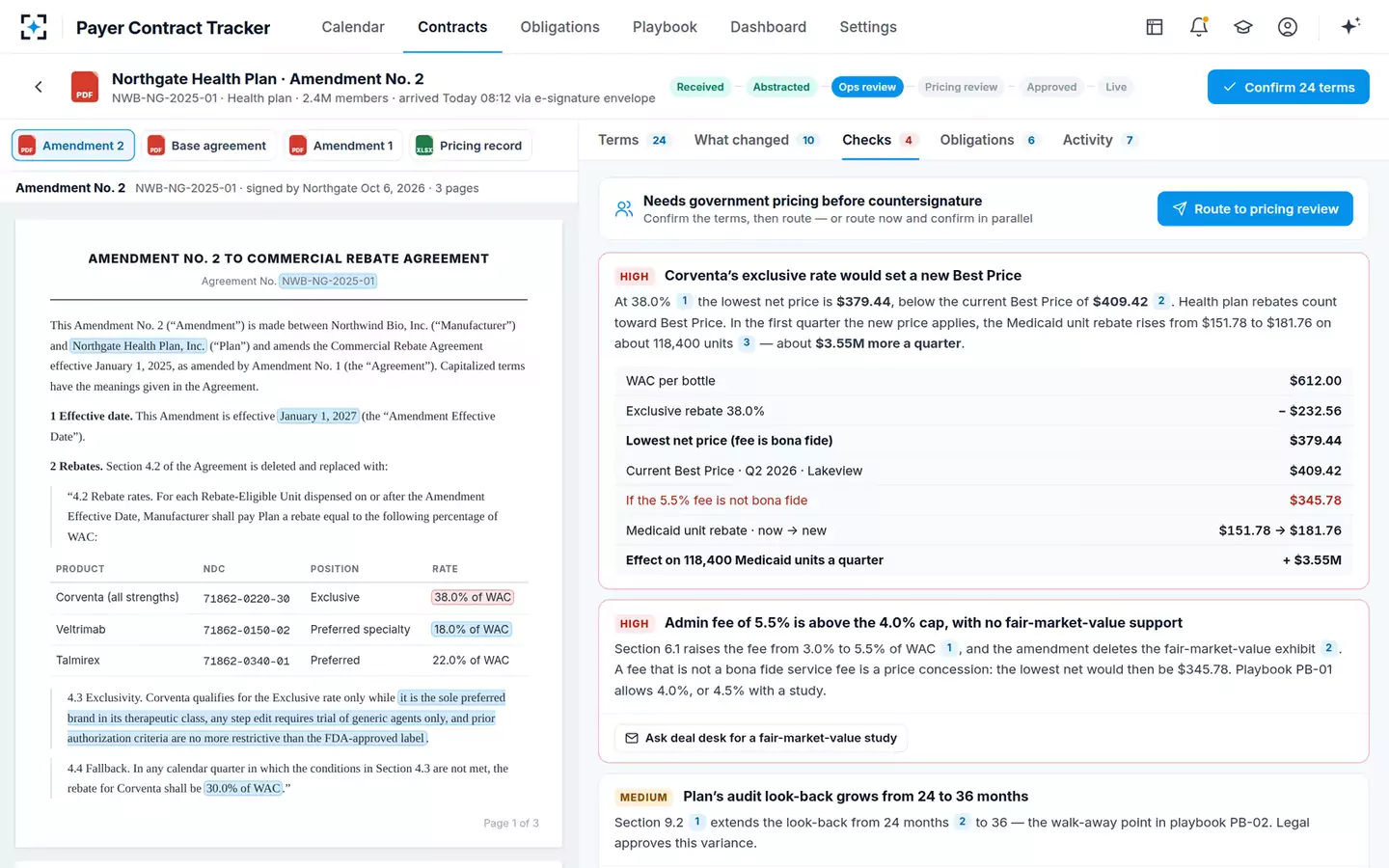
Task: Click the Ops review status pill
Action: [867, 87]
